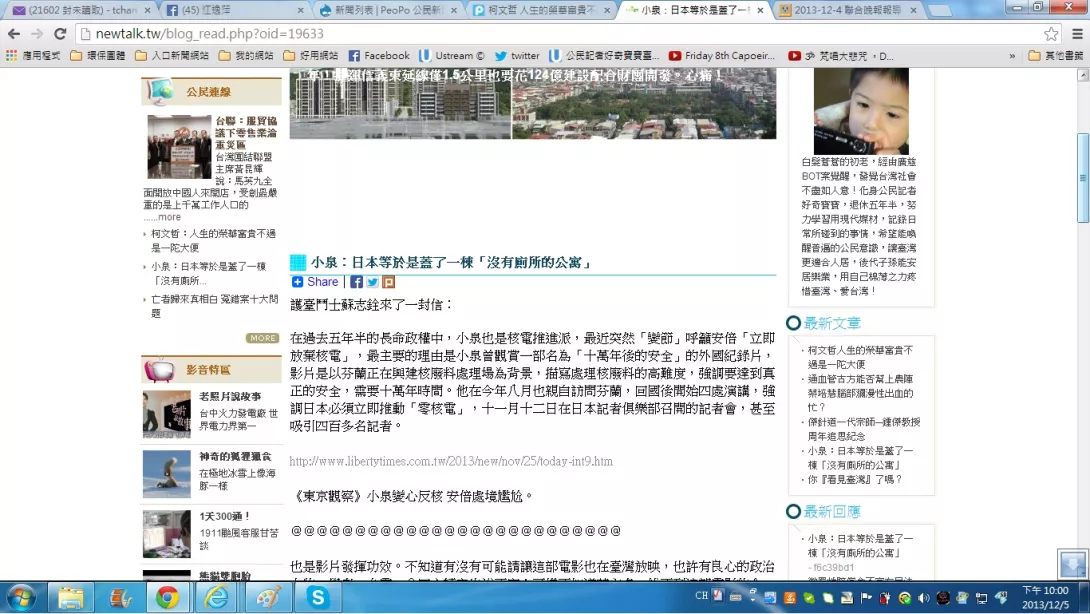Image resolution: width=1090 pixels, height=614 pixels.
Task: Reload the current page
Action: 60,33
